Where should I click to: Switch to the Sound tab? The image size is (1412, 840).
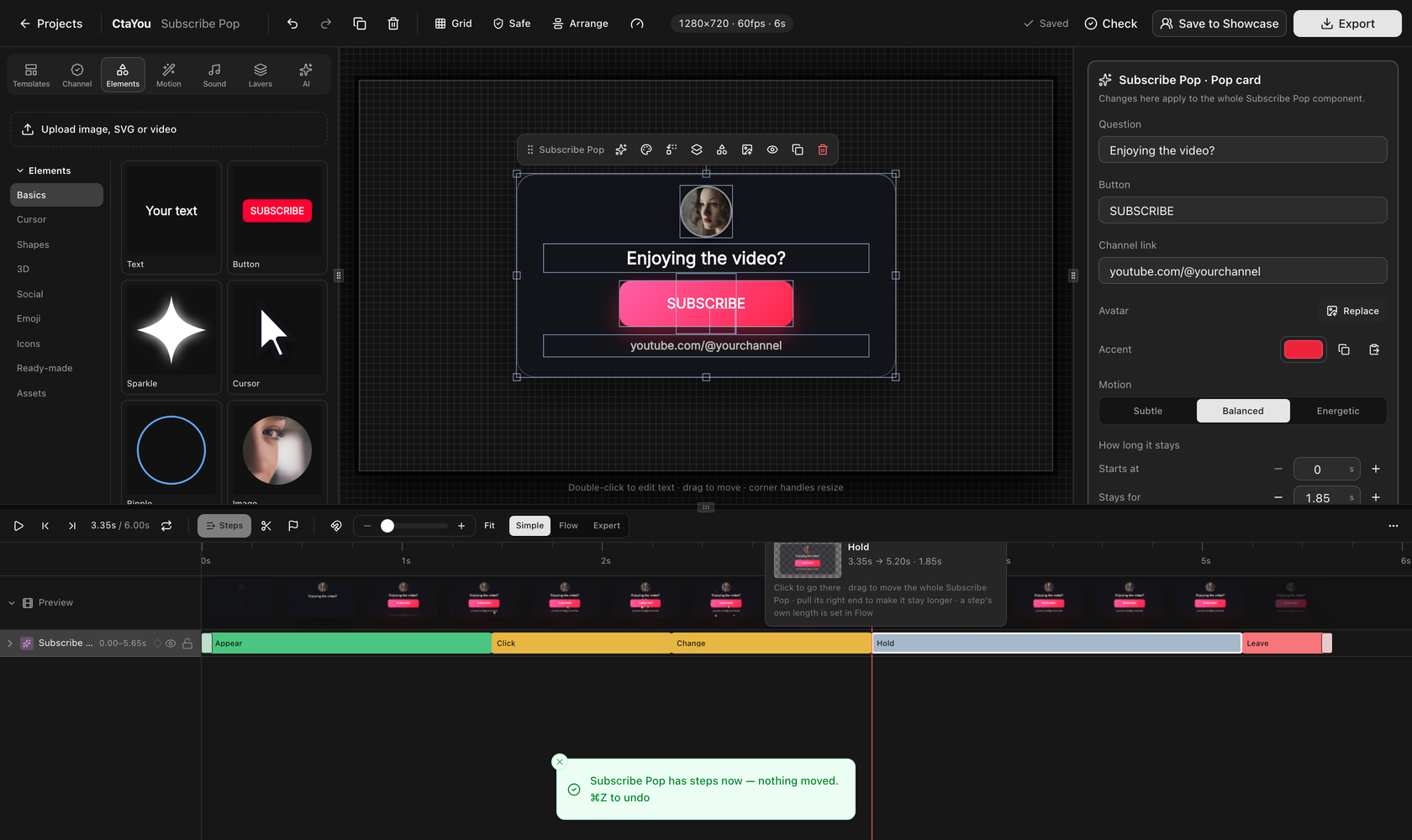(214, 75)
